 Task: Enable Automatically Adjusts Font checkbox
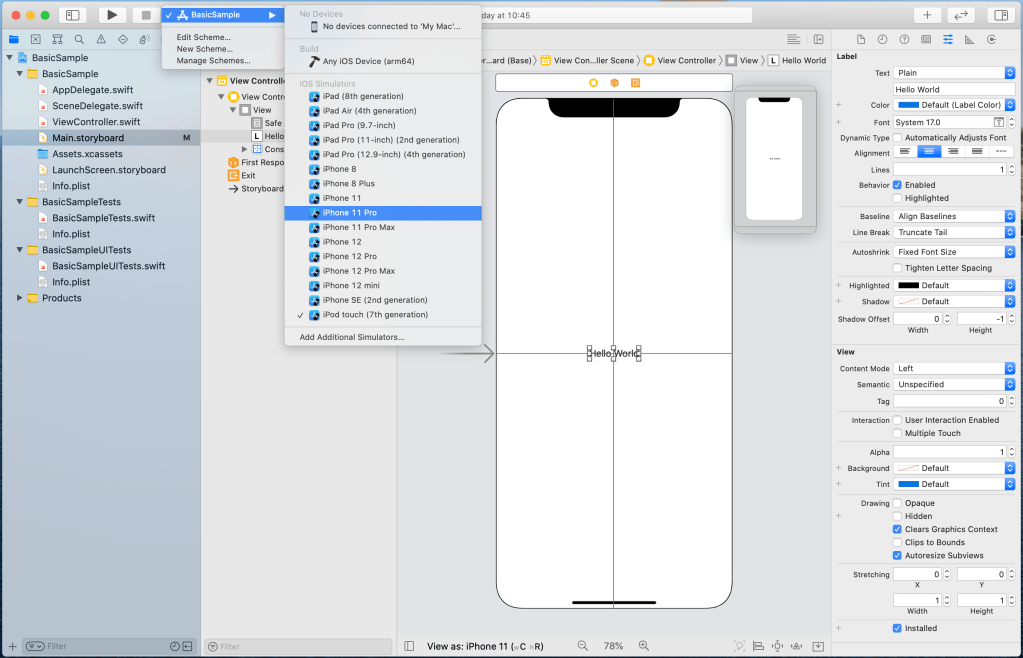(897, 137)
